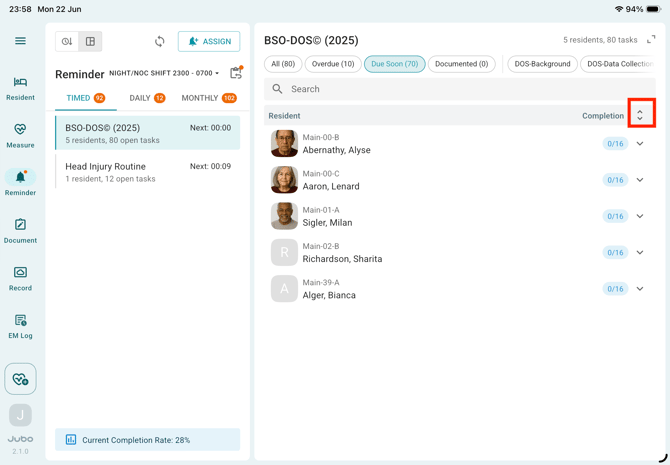Expand Abernathy, Alyse task row
The height and width of the screenshot is (465, 670).
pyautogui.click(x=640, y=144)
